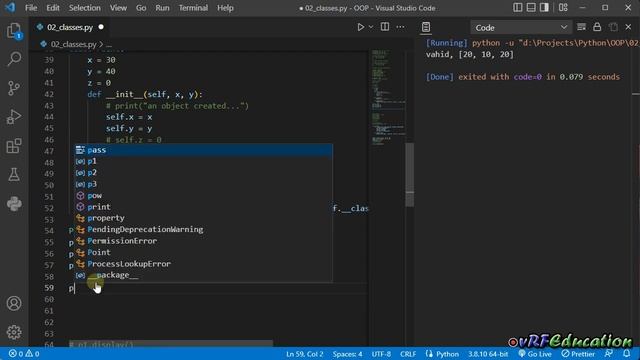Image resolution: width=640 pixels, height=360 pixels.
Task: Choose 'PermissionError' suggestion
Action: pyautogui.click(x=203, y=241)
